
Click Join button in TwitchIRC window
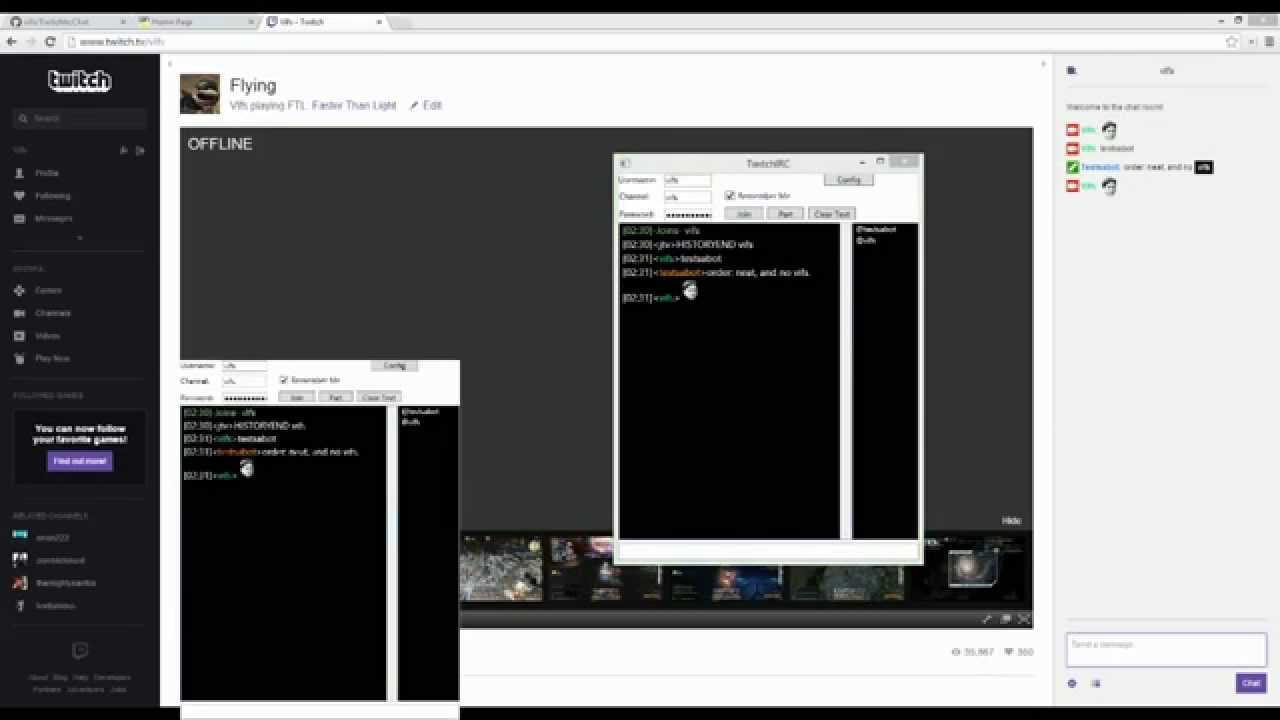tap(743, 214)
